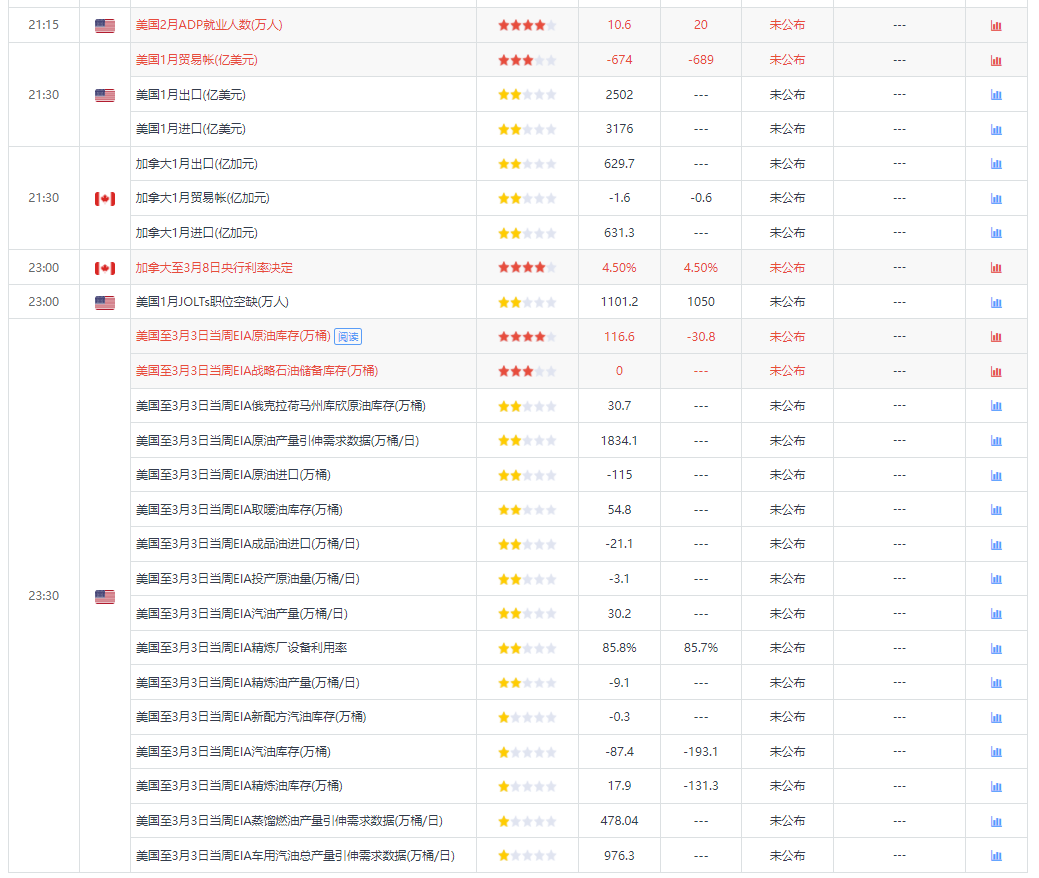Open 美国1月贸易帐(亿美元) event link

click(196, 60)
